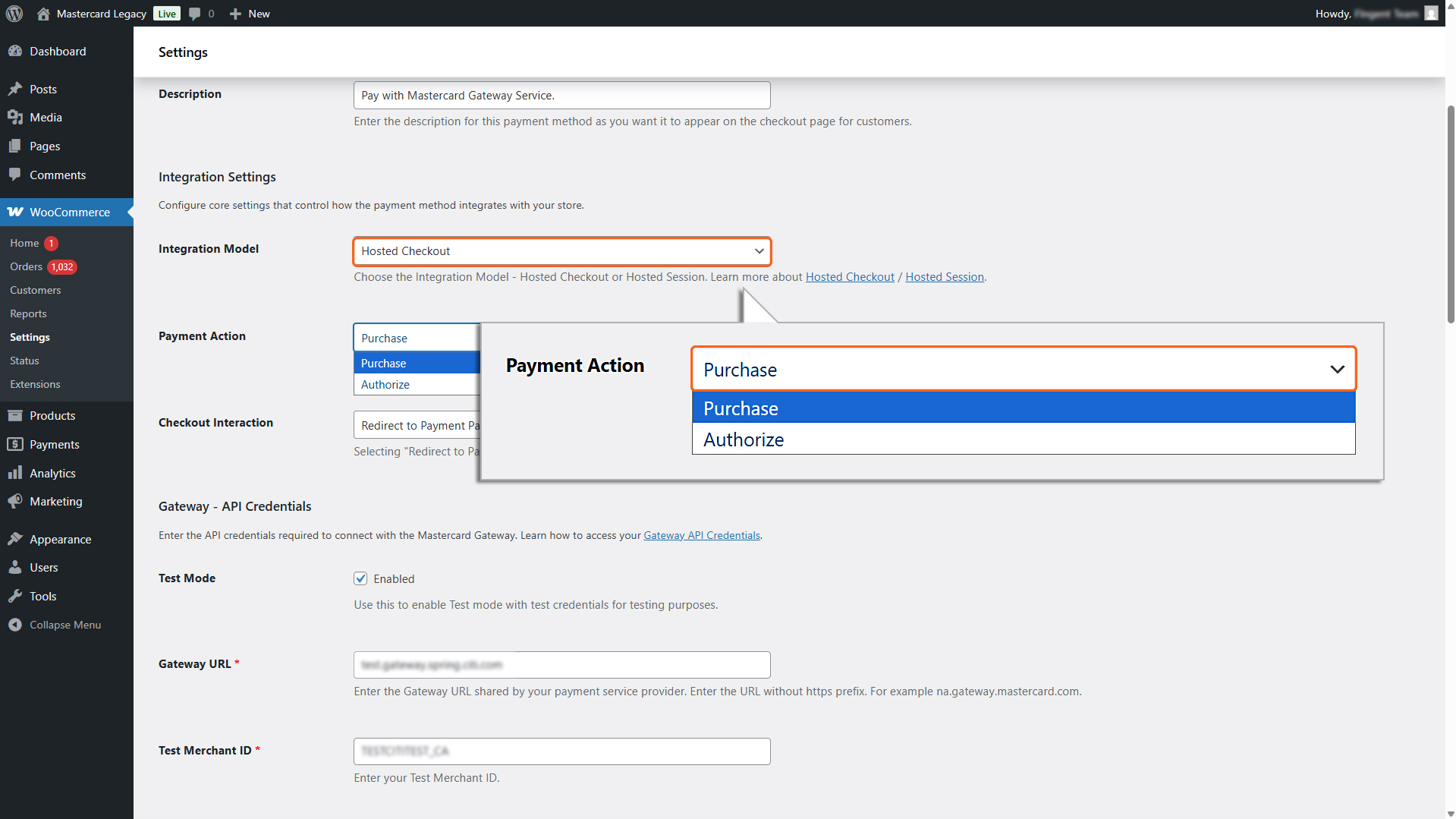
Task: Expand the Integration Model dropdown
Action: tap(561, 251)
